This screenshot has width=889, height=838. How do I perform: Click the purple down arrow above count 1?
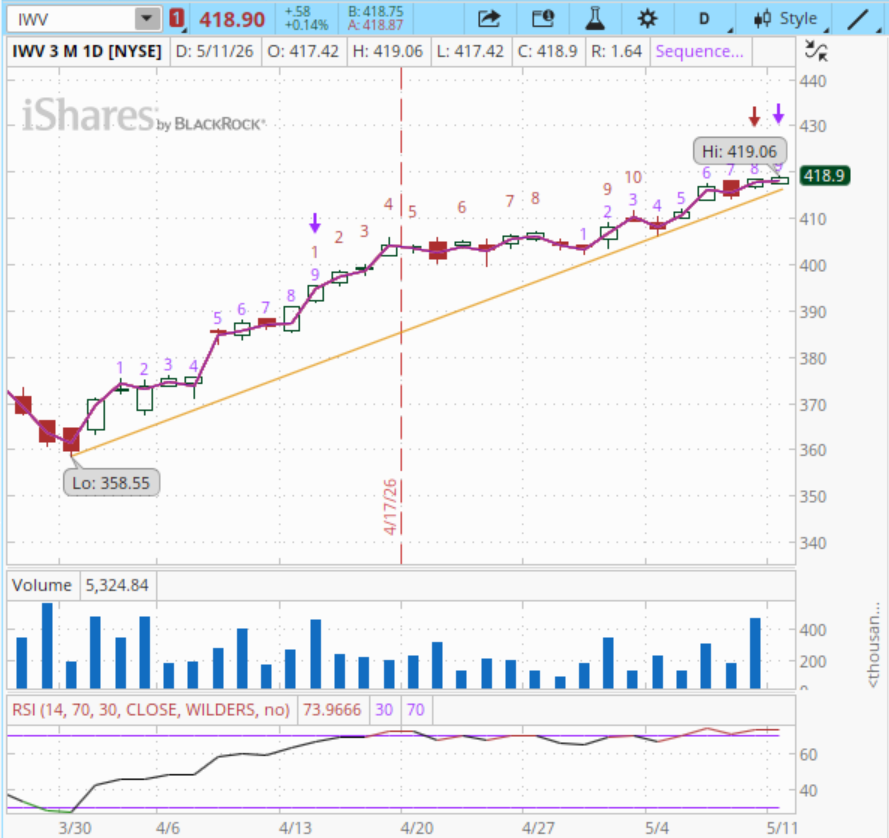click(315, 223)
